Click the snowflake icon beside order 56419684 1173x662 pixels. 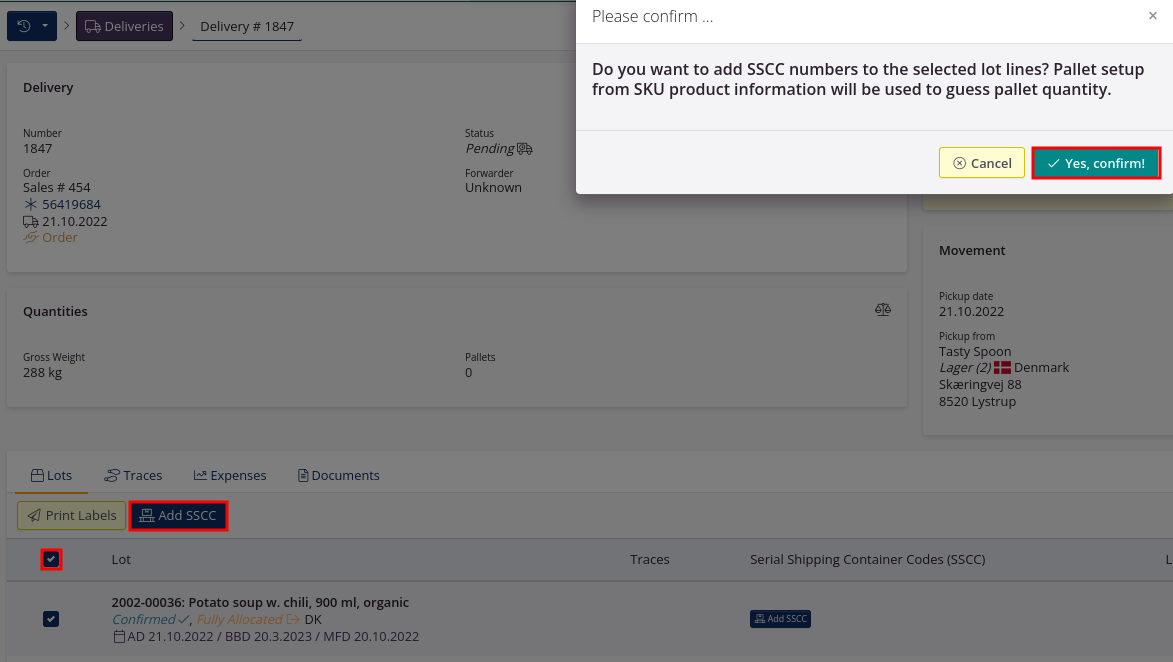(30, 205)
